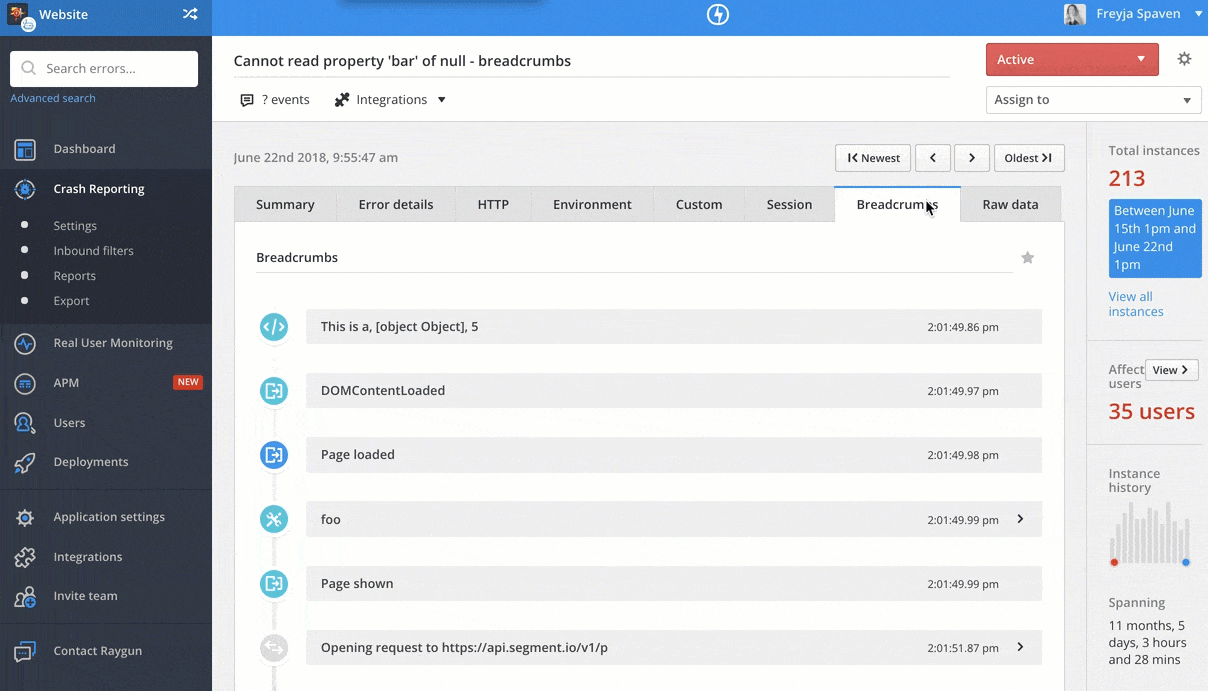The height and width of the screenshot is (691, 1208).
Task: Open the Raw data tab
Action: coord(1010,204)
